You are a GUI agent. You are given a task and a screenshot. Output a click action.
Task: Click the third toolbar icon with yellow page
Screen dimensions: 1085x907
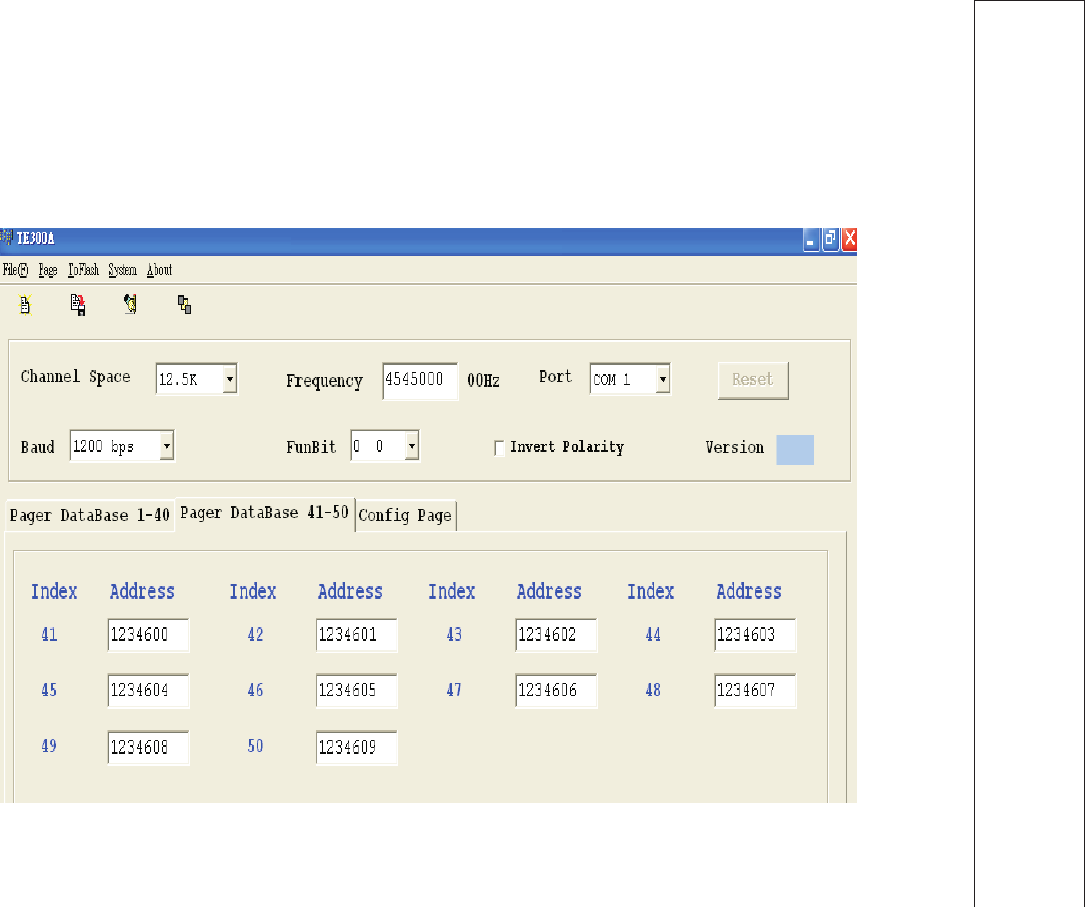click(130, 304)
